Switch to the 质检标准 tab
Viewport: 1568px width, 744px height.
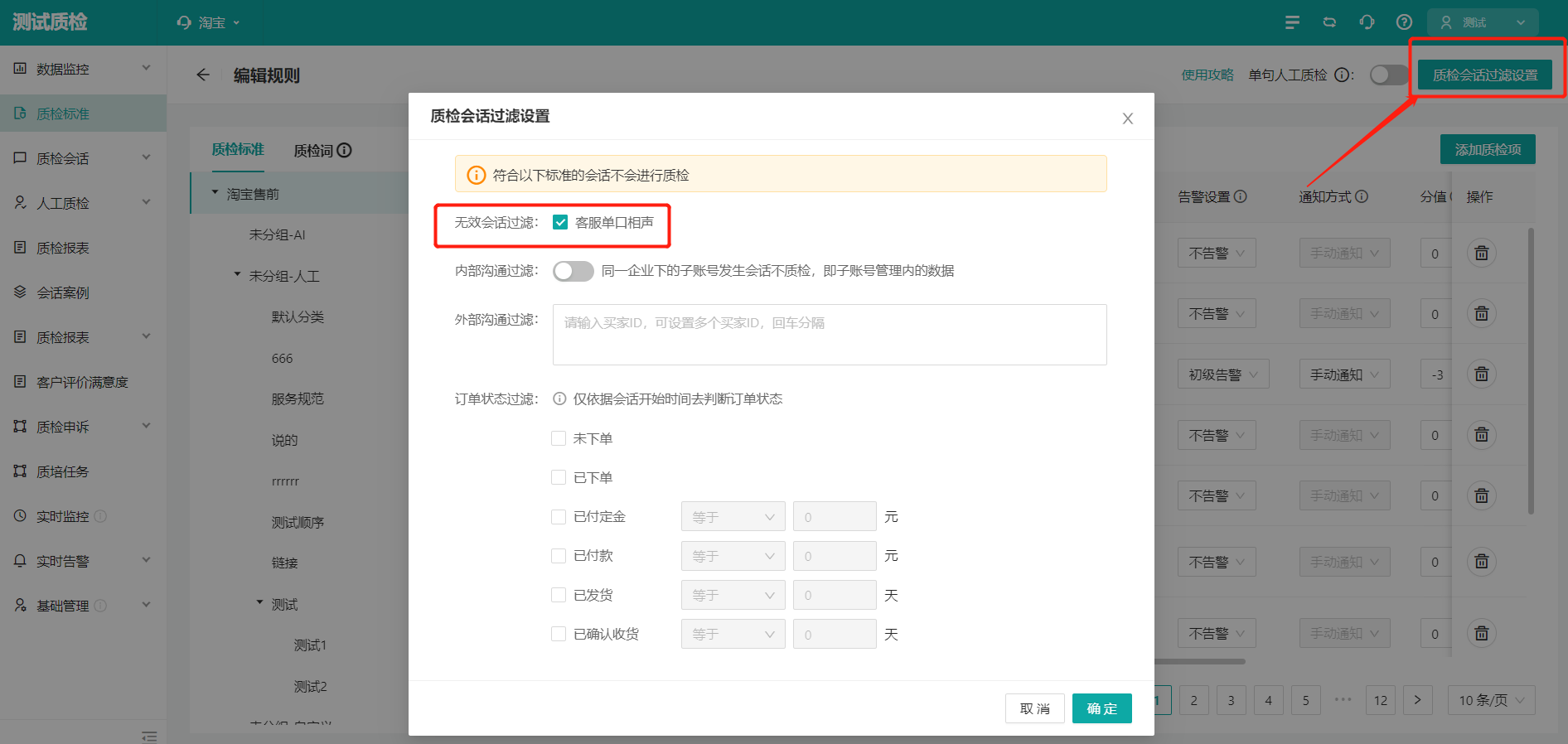[x=238, y=149]
